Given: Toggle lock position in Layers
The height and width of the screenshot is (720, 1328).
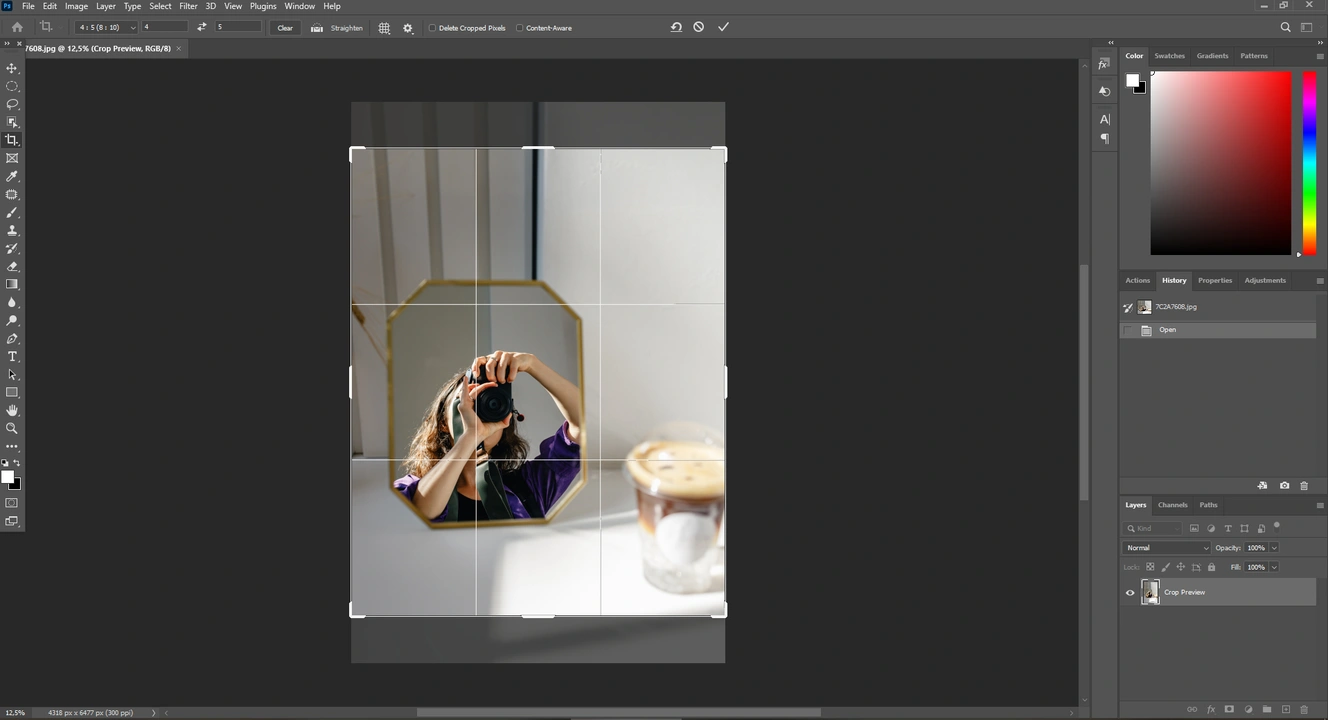Looking at the screenshot, I should pyautogui.click(x=1180, y=567).
